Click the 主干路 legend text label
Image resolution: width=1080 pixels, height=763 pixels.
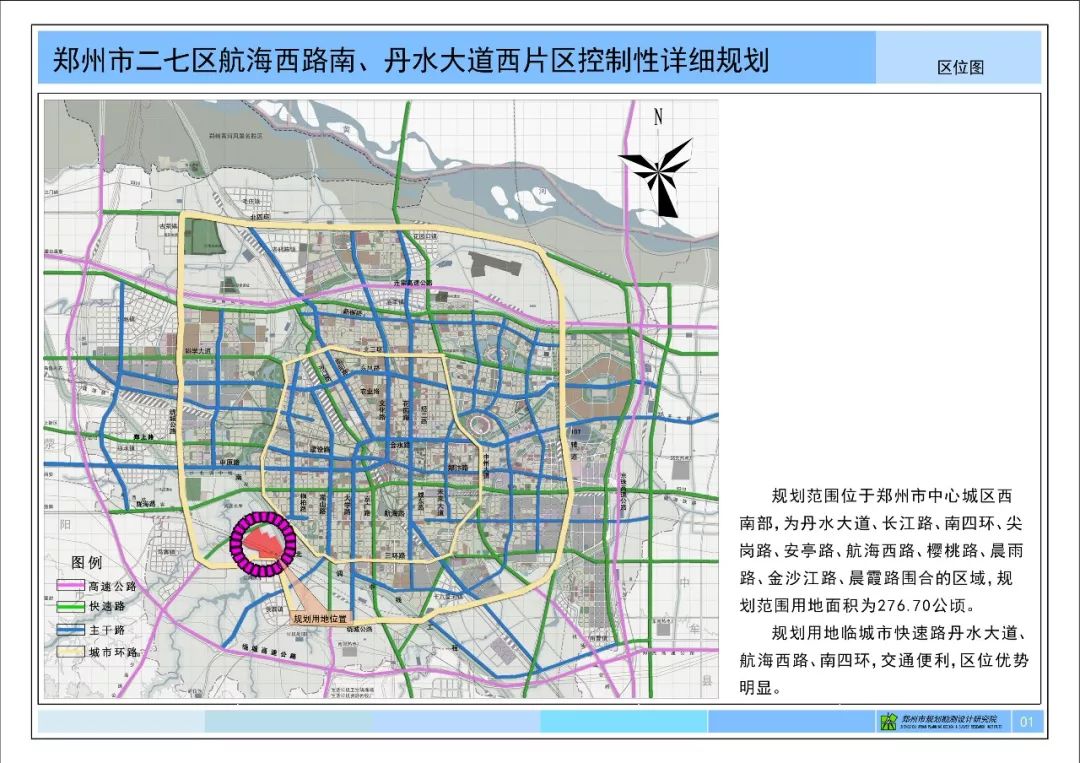(x=106, y=631)
